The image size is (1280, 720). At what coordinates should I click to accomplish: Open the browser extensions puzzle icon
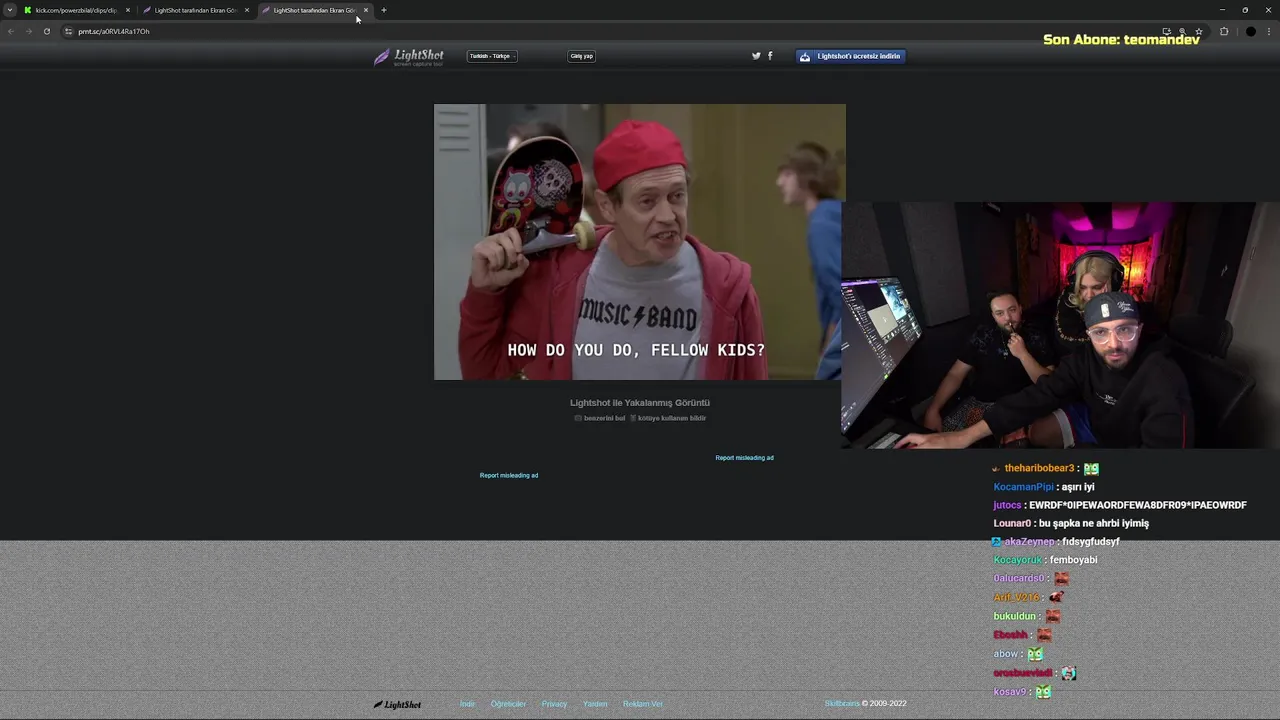click(x=1224, y=31)
